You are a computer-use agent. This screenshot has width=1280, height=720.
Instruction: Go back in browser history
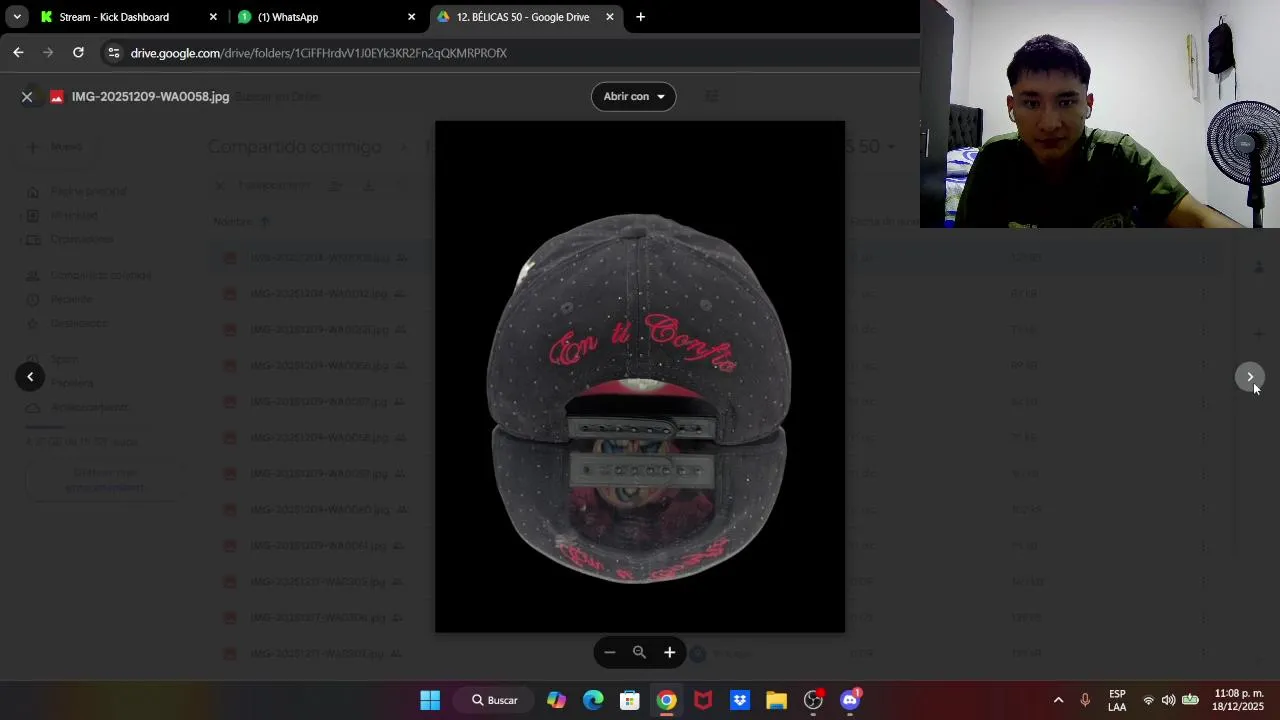tap(18, 52)
